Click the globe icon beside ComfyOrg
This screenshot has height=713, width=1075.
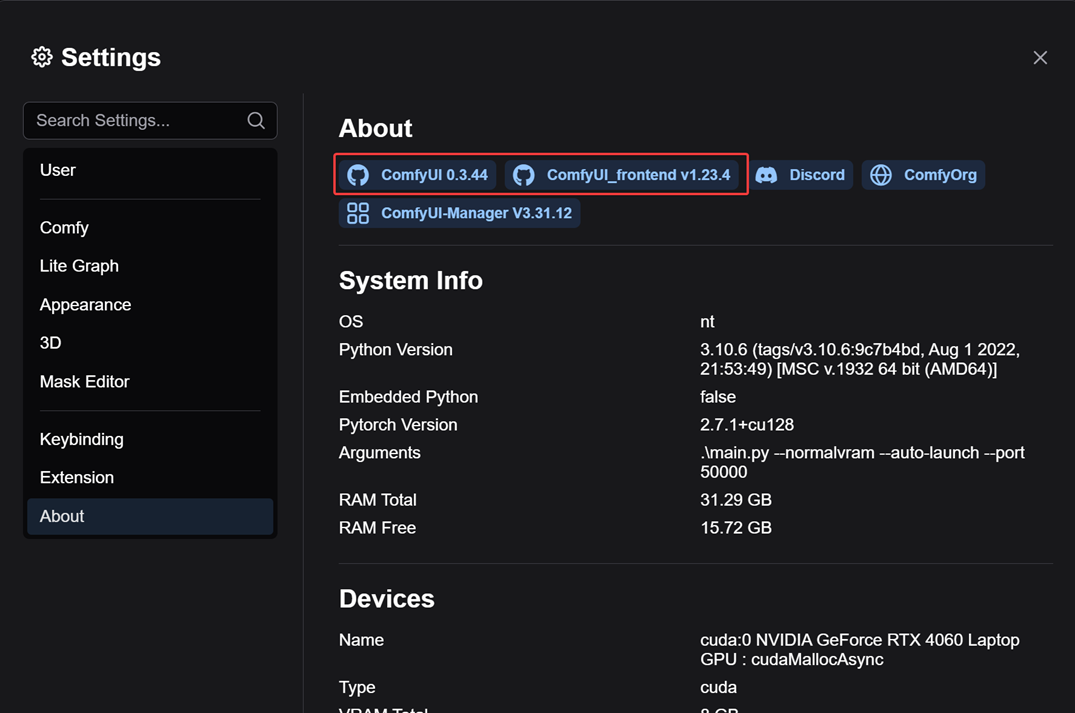(881, 175)
